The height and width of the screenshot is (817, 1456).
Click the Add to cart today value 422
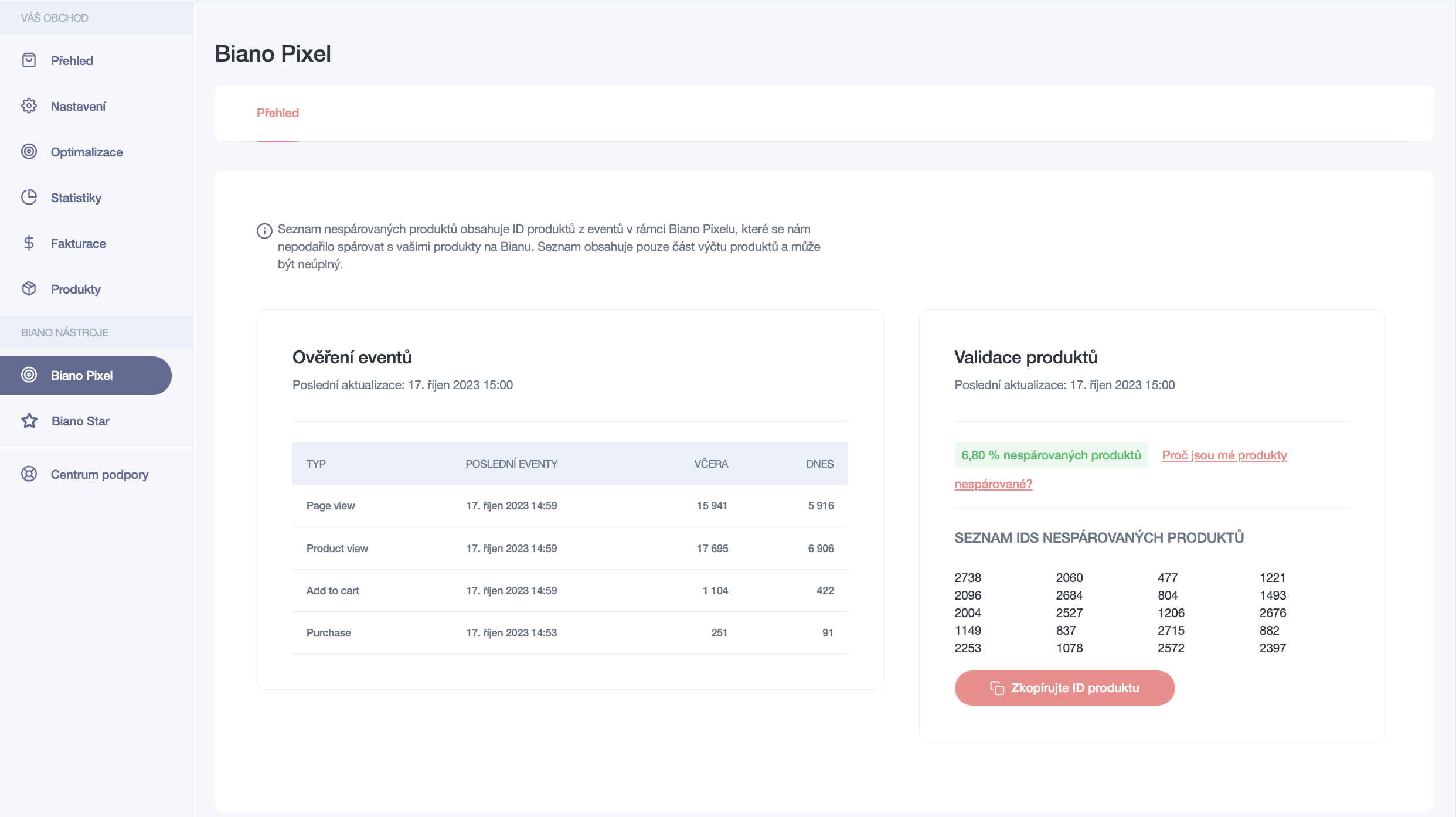click(x=825, y=591)
